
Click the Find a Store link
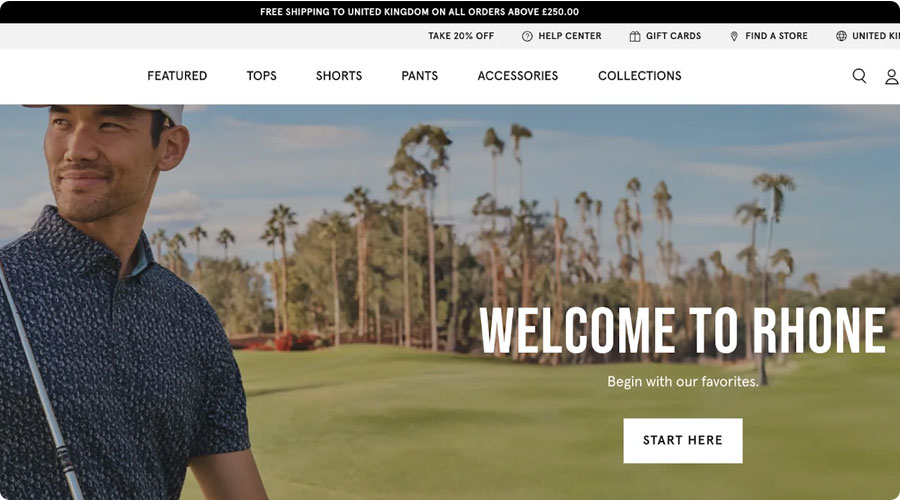(776, 36)
